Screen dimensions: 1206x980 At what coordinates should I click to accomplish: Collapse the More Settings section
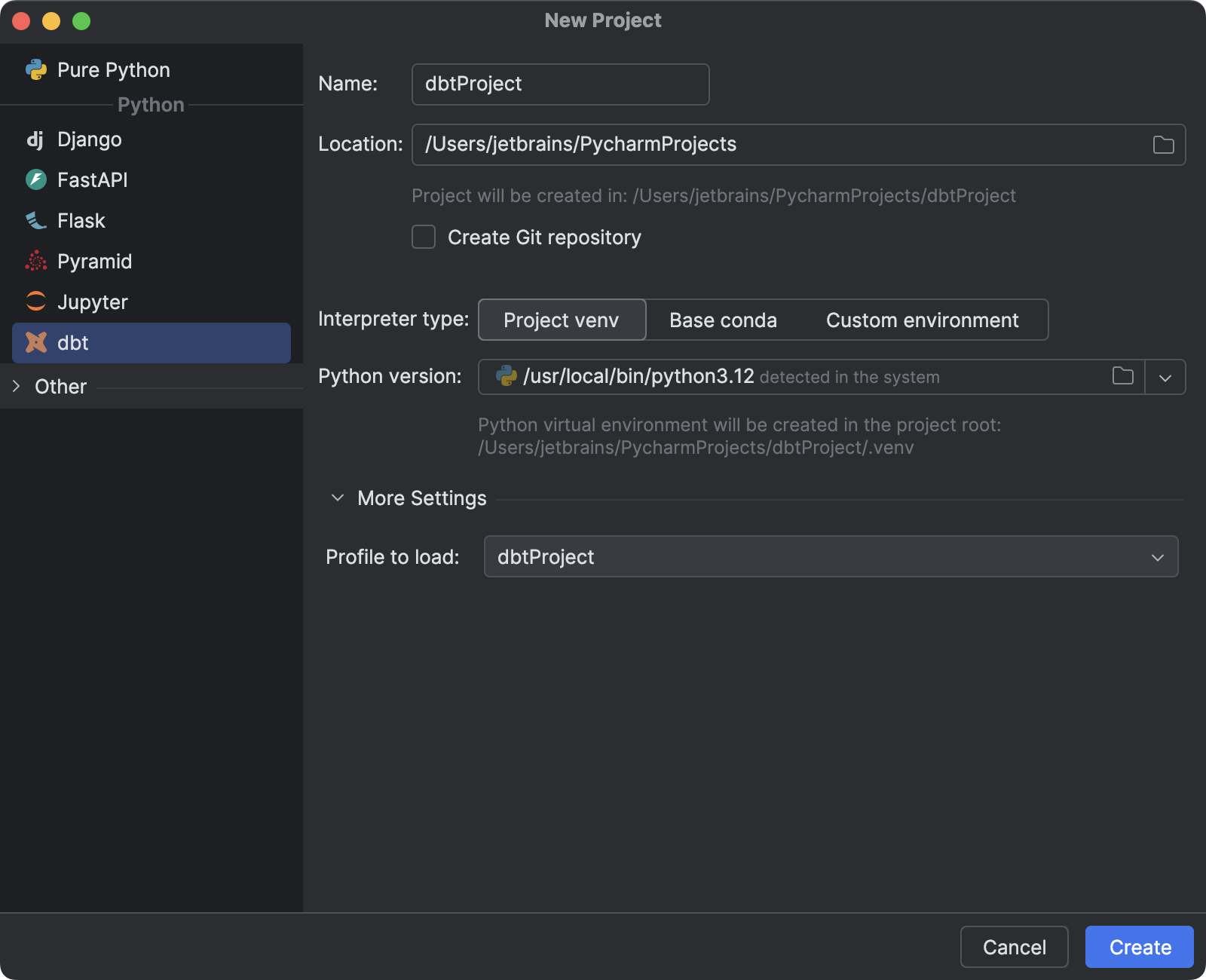[338, 498]
